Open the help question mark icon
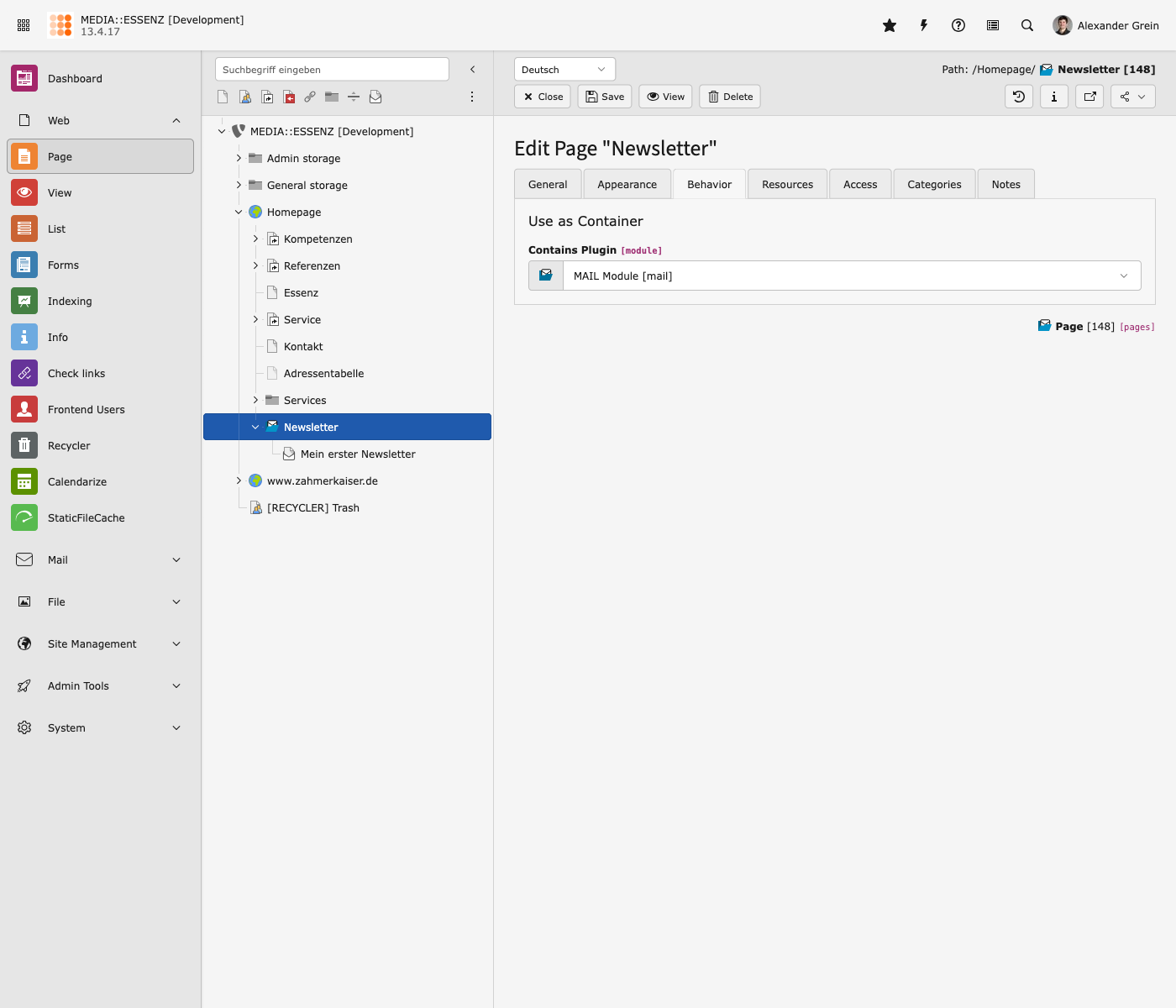 (x=958, y=25)
